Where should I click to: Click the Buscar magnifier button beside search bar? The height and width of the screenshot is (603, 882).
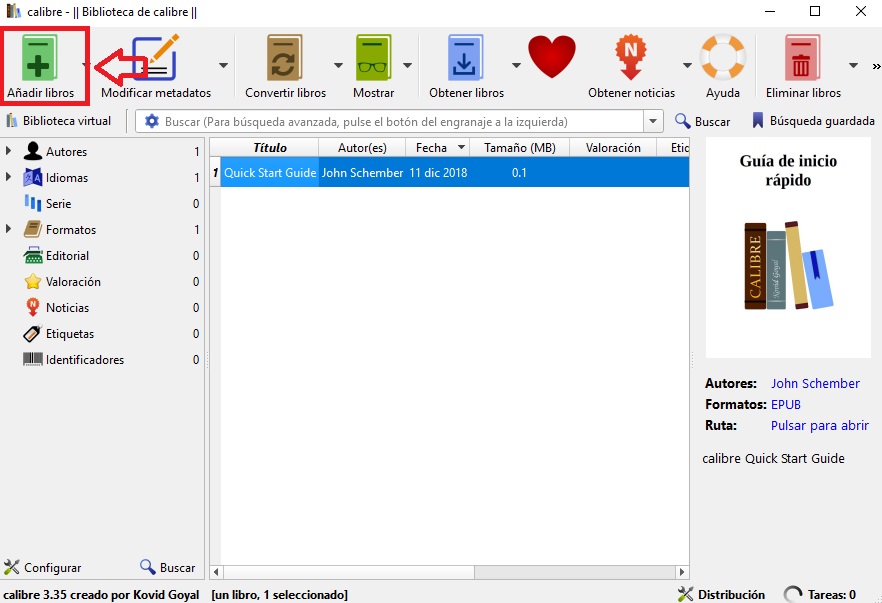click(703, 122)
